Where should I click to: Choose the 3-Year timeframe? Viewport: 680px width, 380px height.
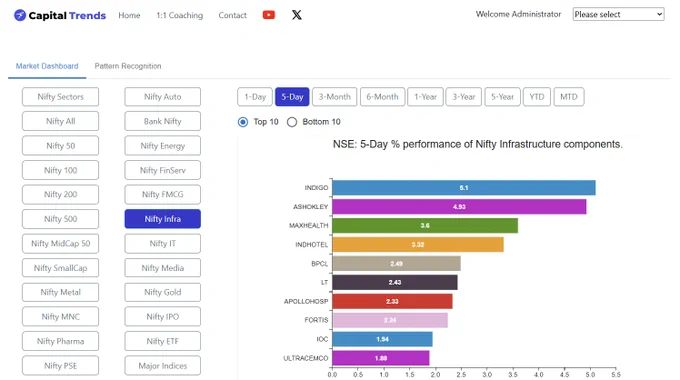pos(464,97)
